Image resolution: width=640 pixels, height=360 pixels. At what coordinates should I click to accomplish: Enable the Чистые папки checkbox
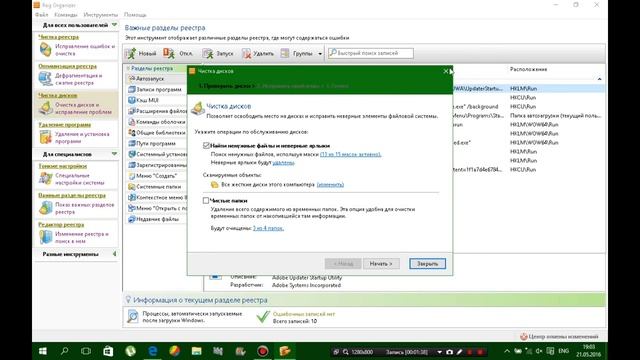click(206, 200)
